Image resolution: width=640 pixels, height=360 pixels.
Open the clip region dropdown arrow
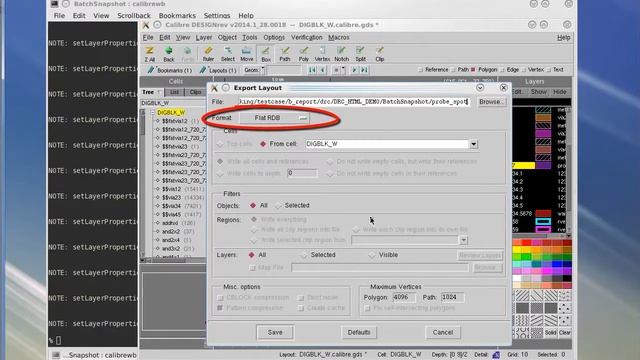[x=463, y=240]
